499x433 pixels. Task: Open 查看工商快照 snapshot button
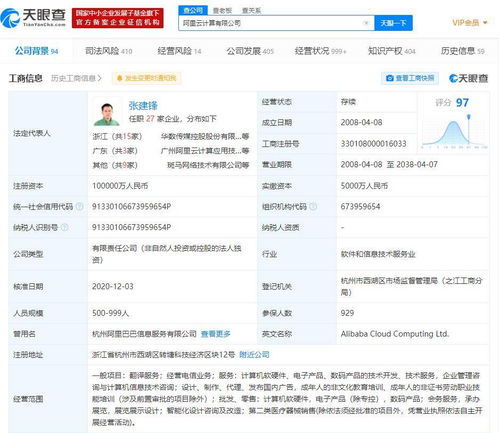410,78
